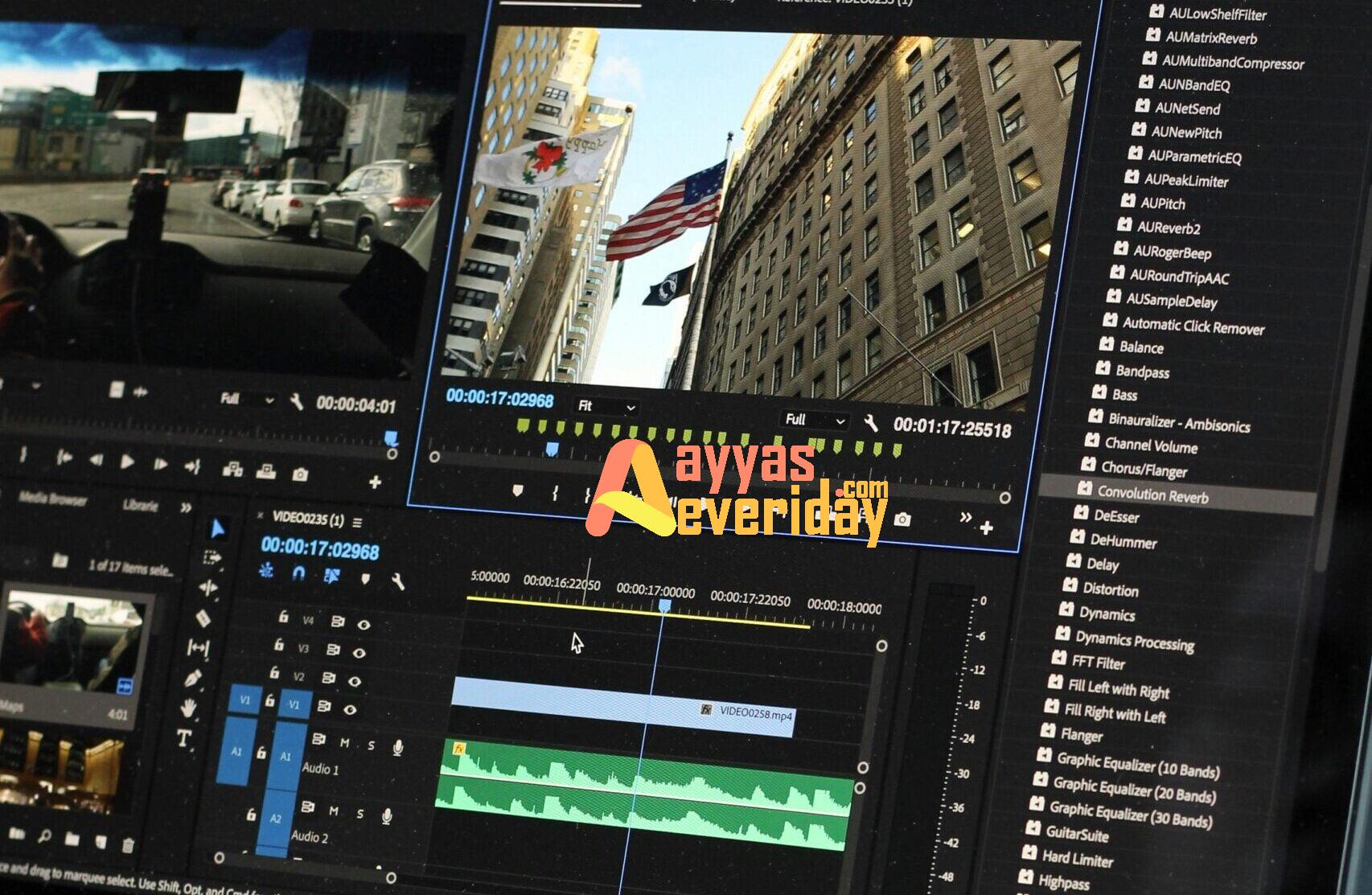Click timeline timecode 00:00:17:02968
1372x895 pixels.
coord(319,548)
